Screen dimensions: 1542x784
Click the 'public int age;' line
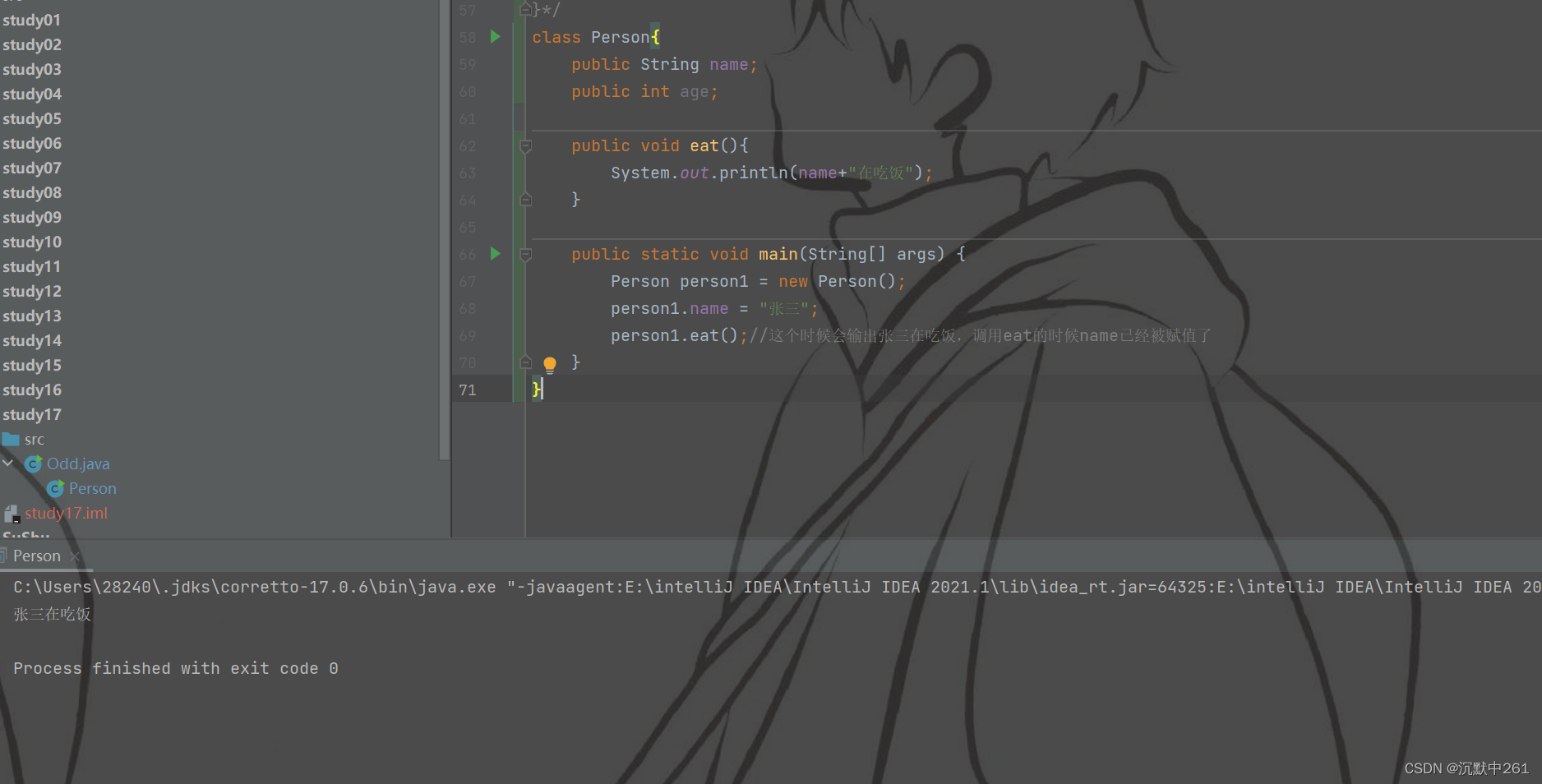pos(644,91)
